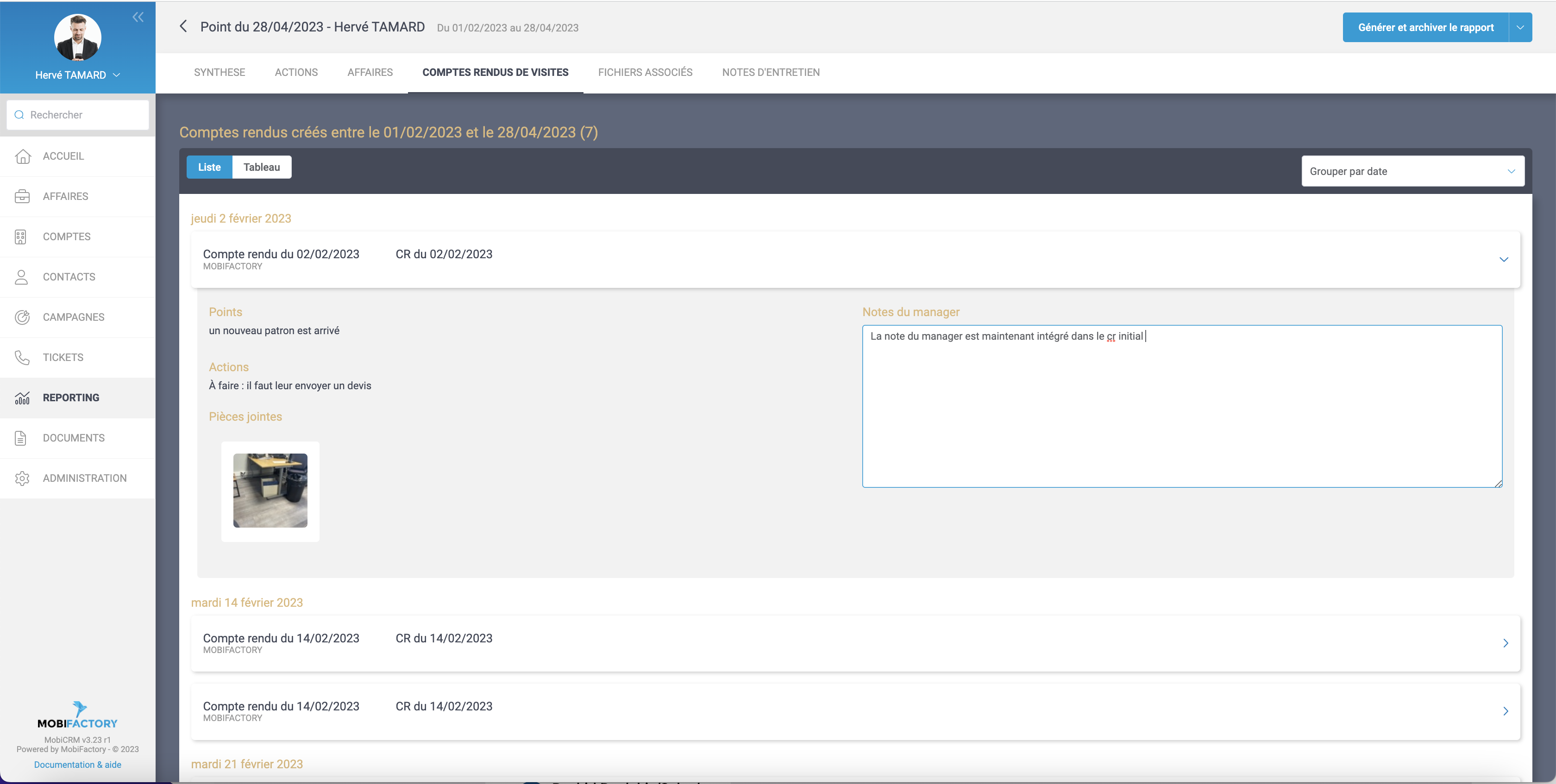Open Administration via gear icon
Screen dimensions: 1556x784
(x=22, y=478)
